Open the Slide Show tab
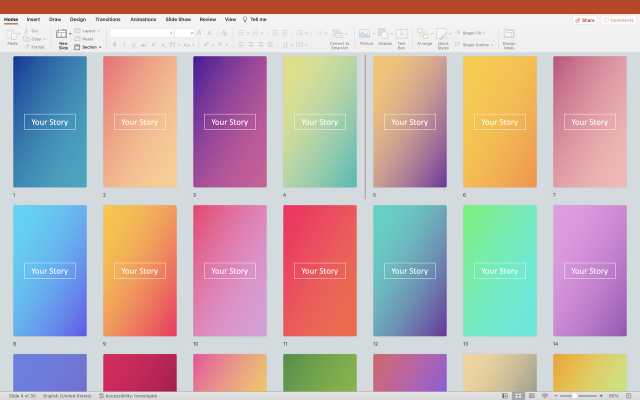The image size is (640, 400). pyautogui.click(x=178, y=19)
